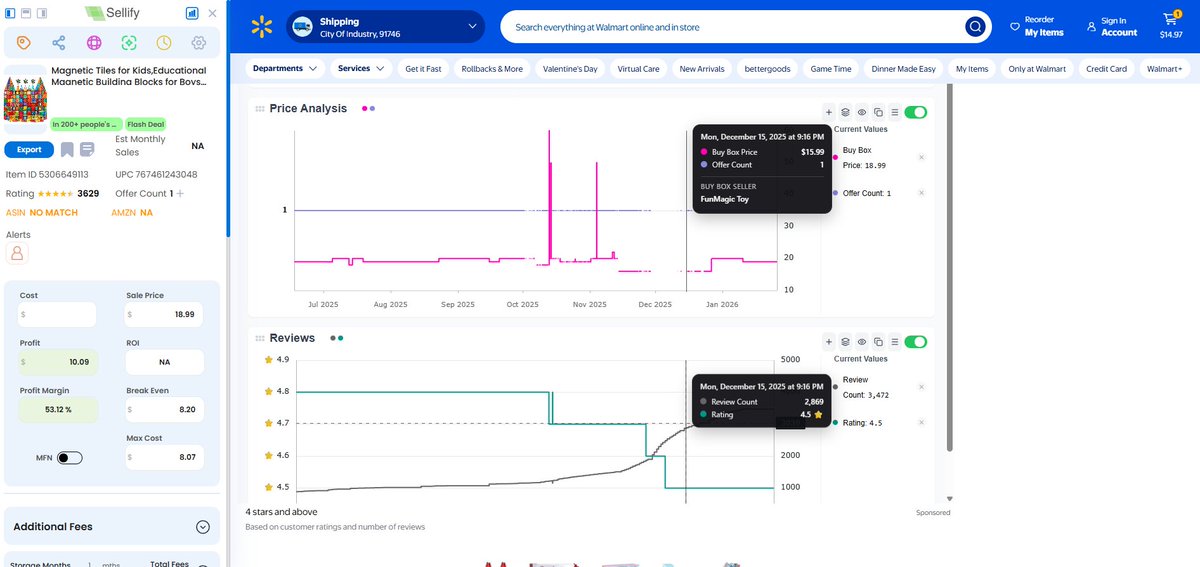
Task: Open Reorder My Items
Action: pos(1037,27)
